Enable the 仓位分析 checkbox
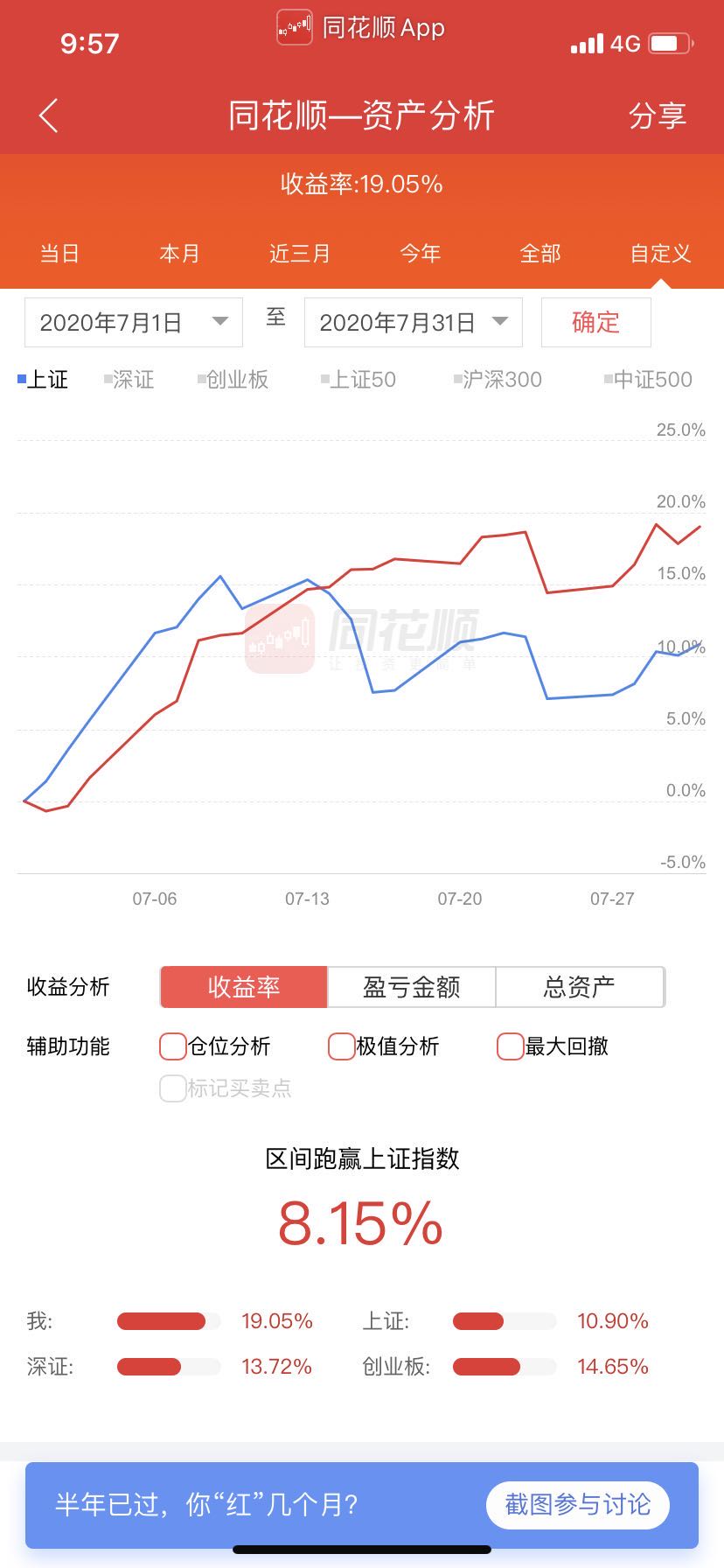The height and width of the screenshot is (1568, 724). coord(173,1046)
